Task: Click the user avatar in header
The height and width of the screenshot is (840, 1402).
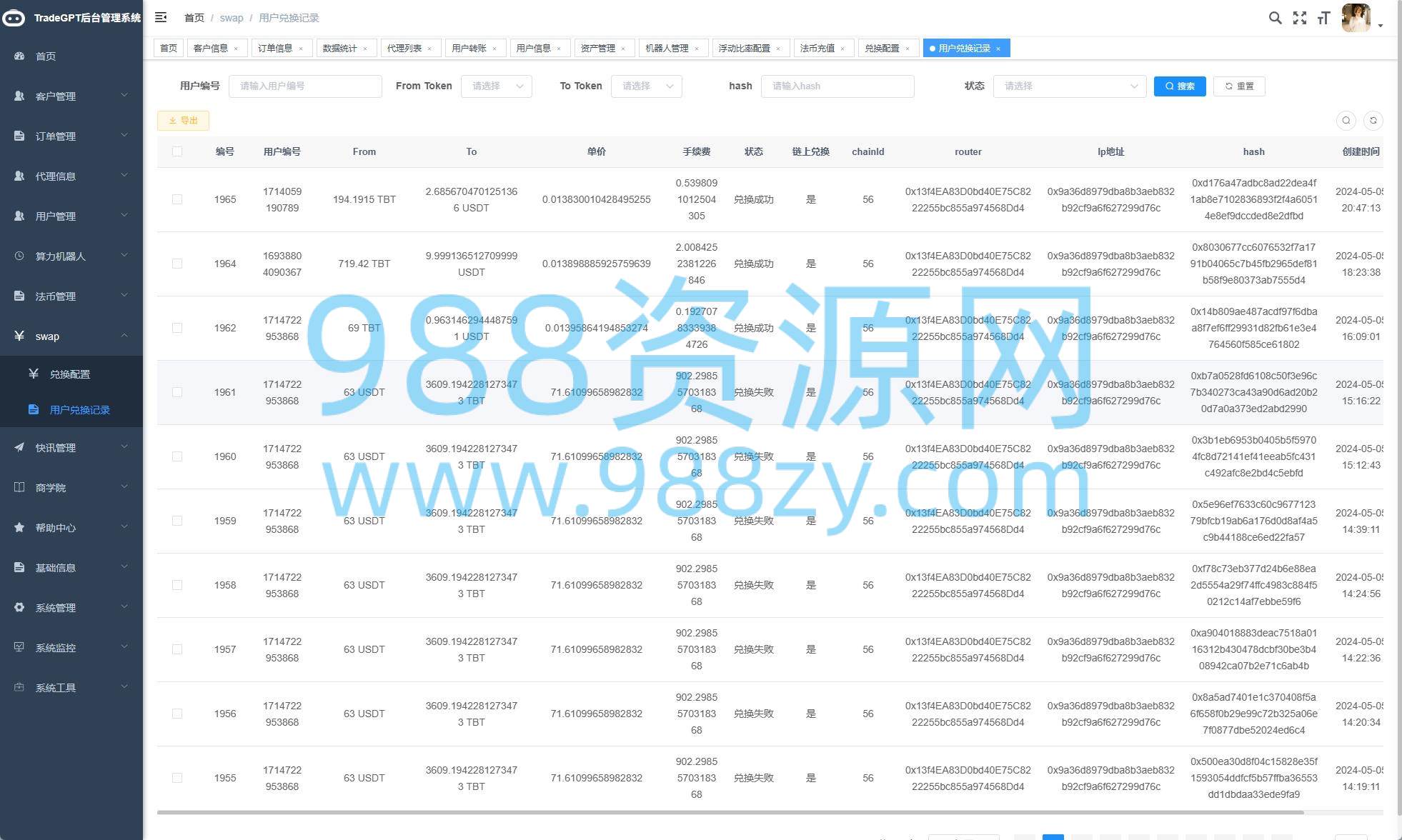Action: coord(1356,18)
